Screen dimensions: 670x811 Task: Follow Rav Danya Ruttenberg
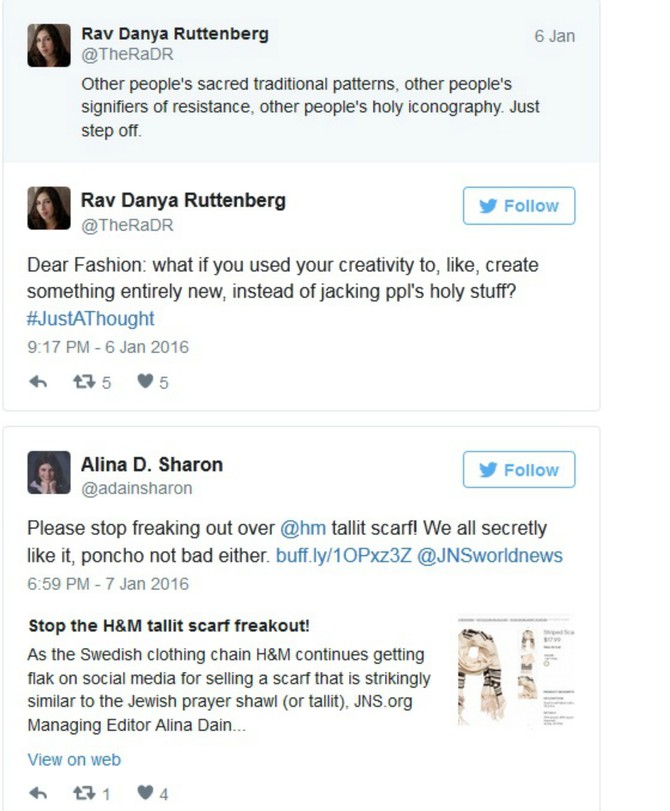518,206
